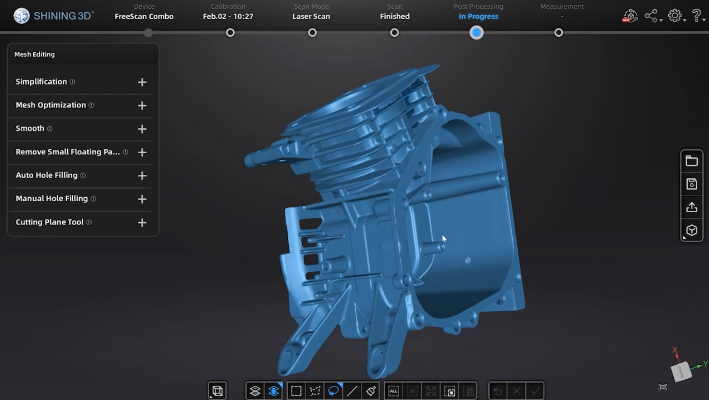The height and width of the screenshot is (400, 709).
Task: Click the export upload icon
Action: coord(691,207)
